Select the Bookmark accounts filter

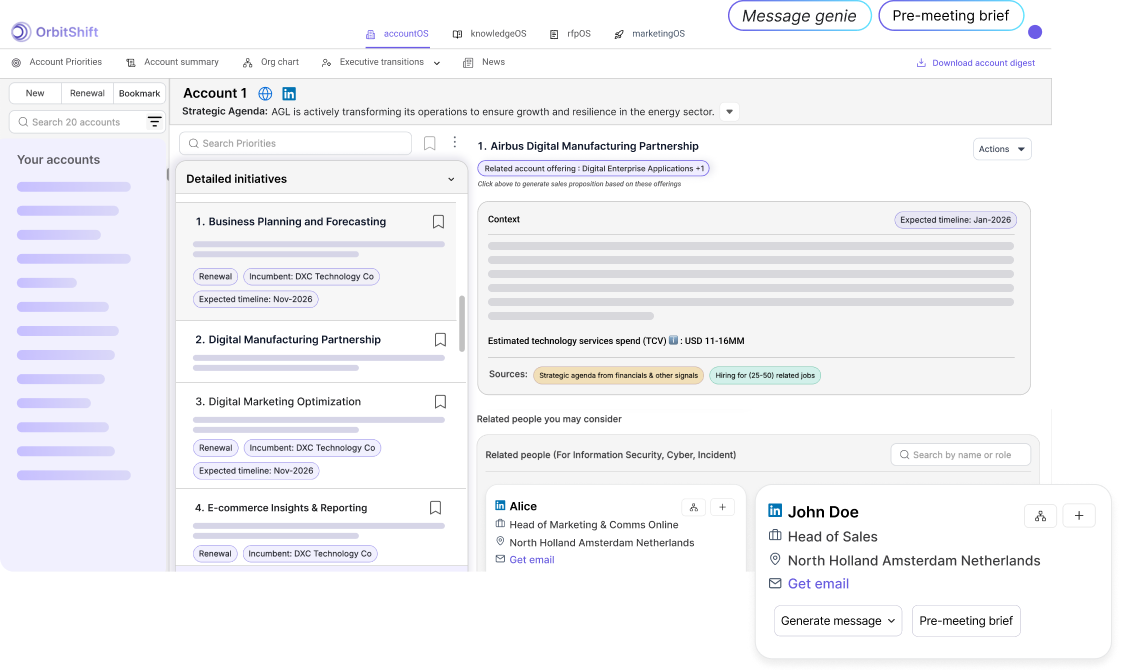coord(140,93)
